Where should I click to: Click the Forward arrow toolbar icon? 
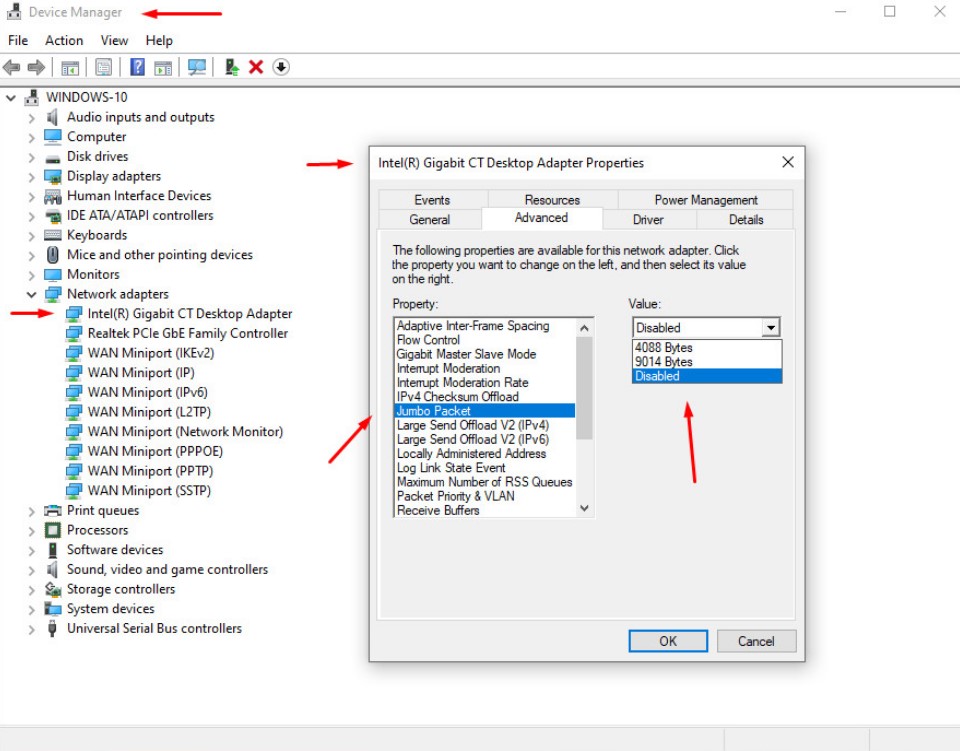coord(36,67)
